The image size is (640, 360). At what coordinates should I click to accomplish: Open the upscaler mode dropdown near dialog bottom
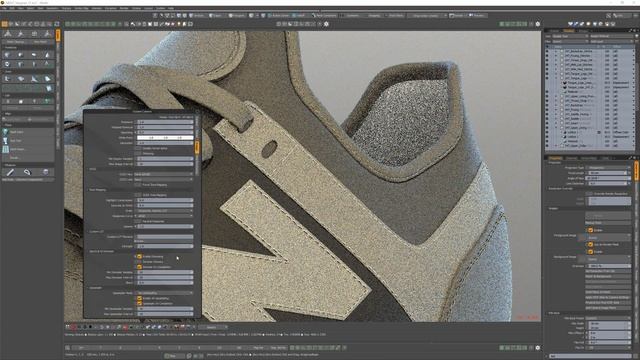coord(165,293)
